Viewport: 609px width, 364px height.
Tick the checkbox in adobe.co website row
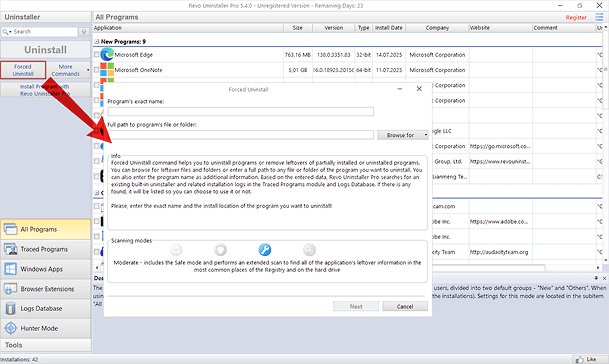[97, 221]
